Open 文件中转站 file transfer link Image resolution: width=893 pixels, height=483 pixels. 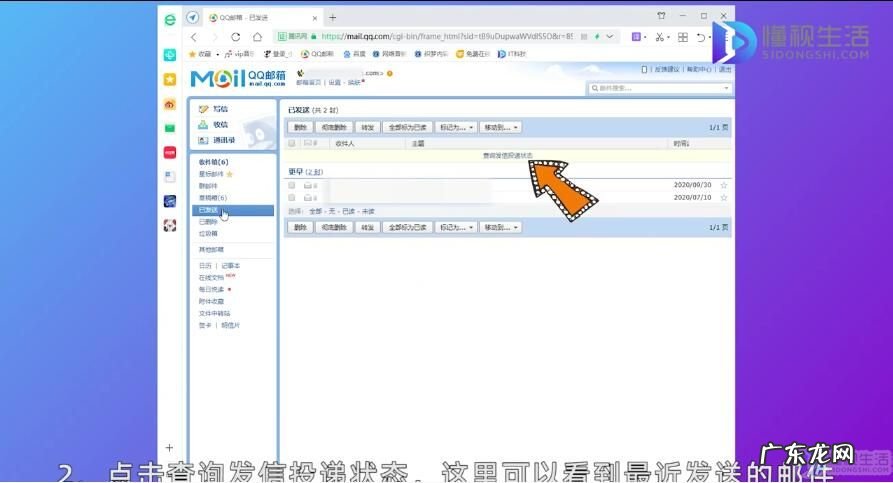[x=214, y=313]
